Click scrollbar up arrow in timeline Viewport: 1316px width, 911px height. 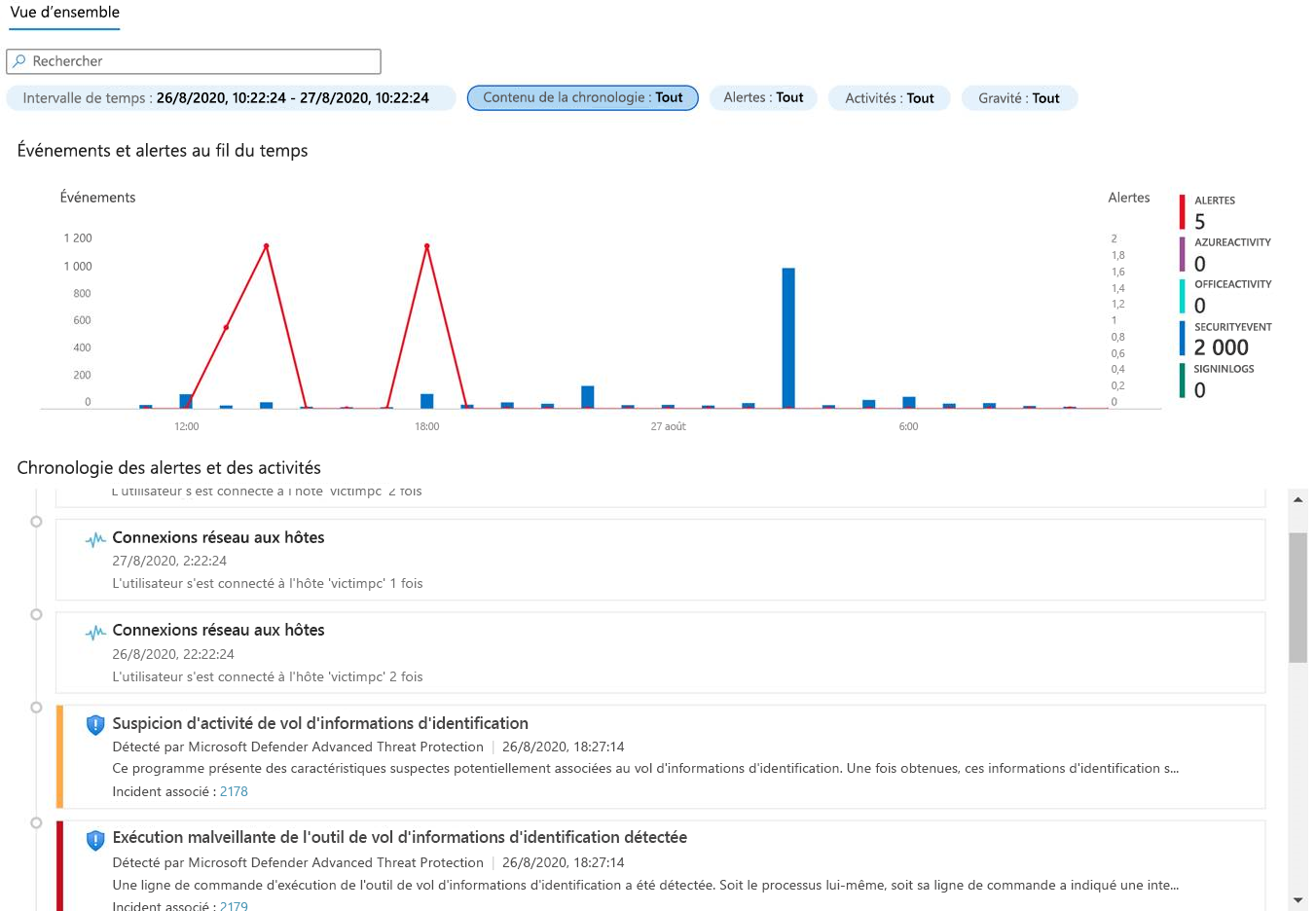click(1298, 499)
